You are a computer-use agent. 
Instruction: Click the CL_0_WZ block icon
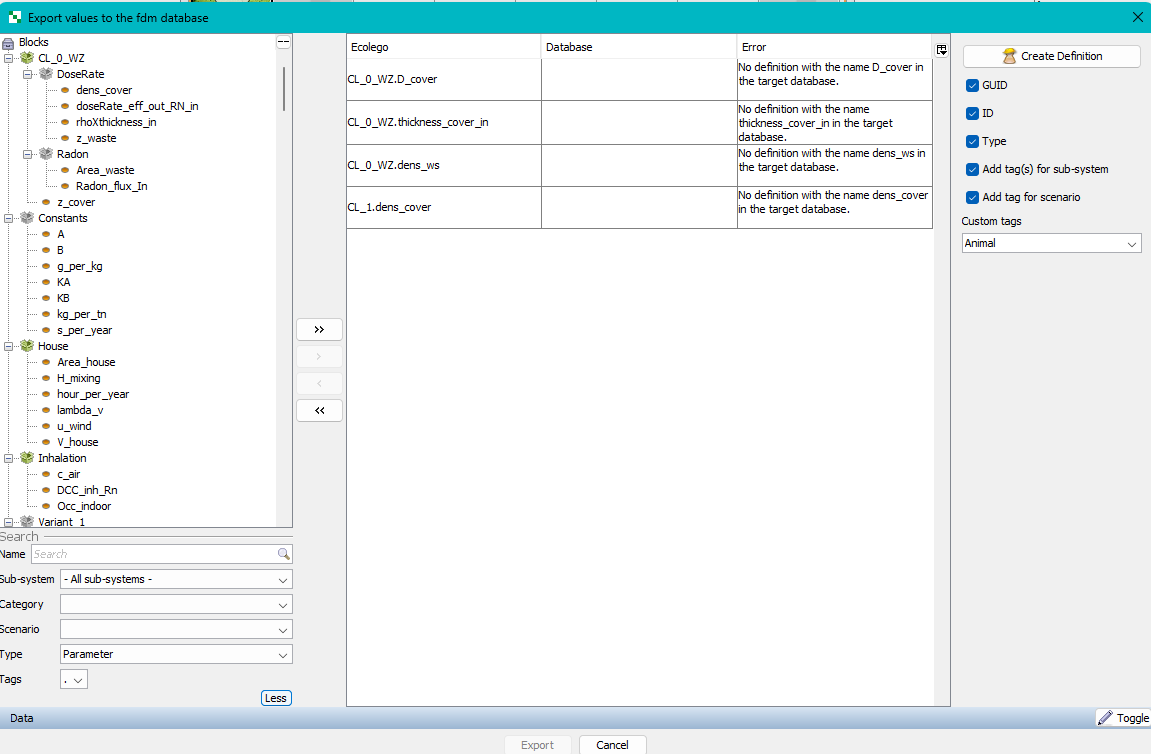tap(27, 58)
